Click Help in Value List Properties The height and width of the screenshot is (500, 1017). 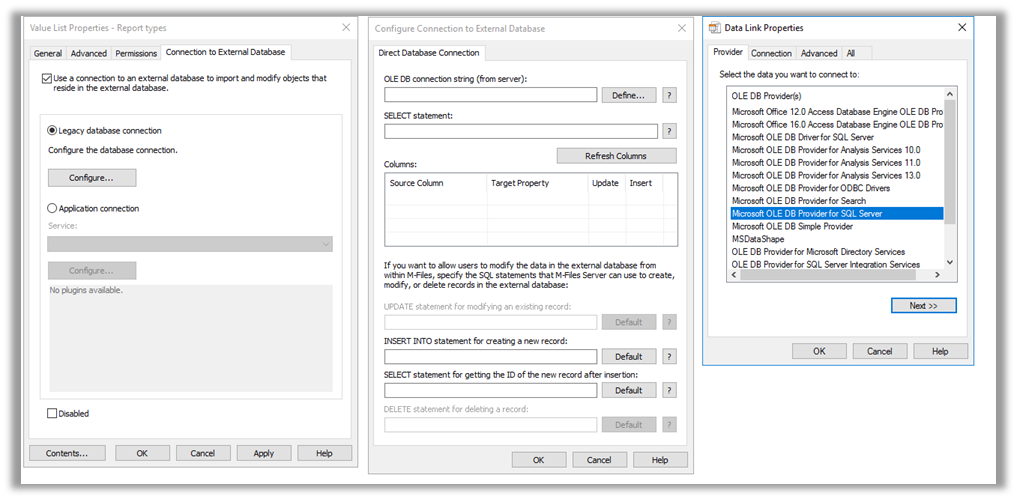coord(324,453)
